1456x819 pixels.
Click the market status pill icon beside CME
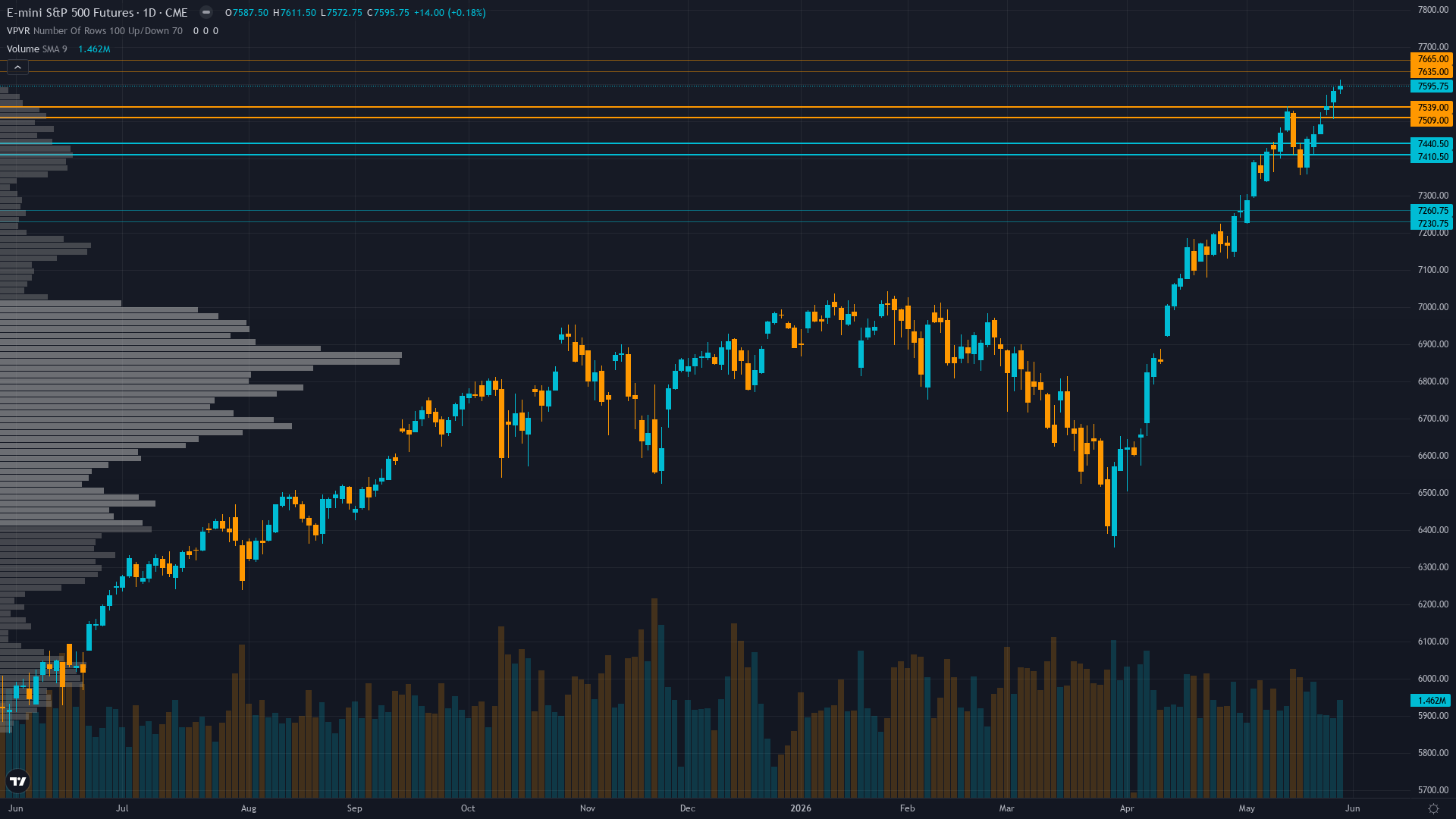click(206, 12)
